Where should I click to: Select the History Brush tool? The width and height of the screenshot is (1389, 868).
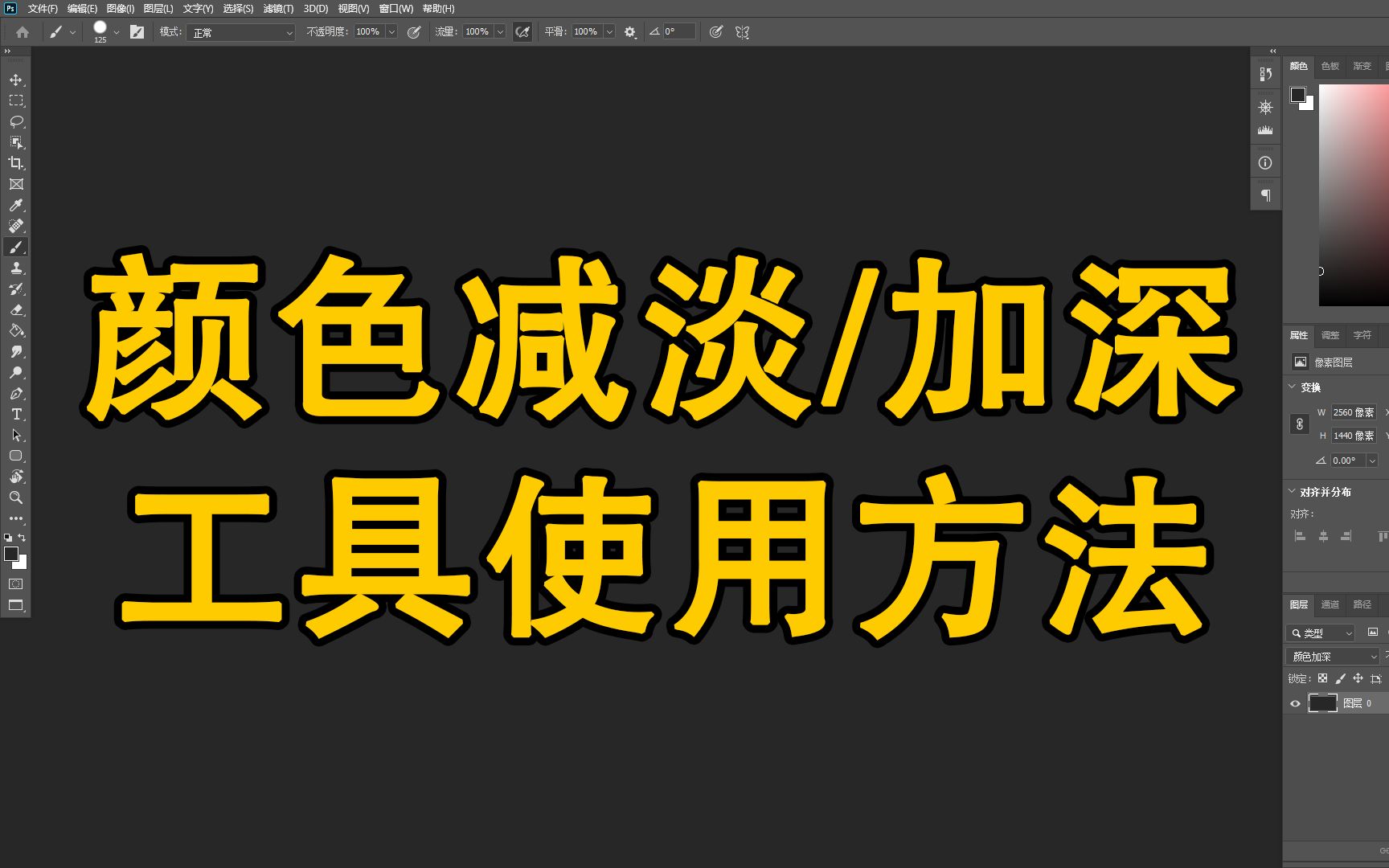[16, 289]
